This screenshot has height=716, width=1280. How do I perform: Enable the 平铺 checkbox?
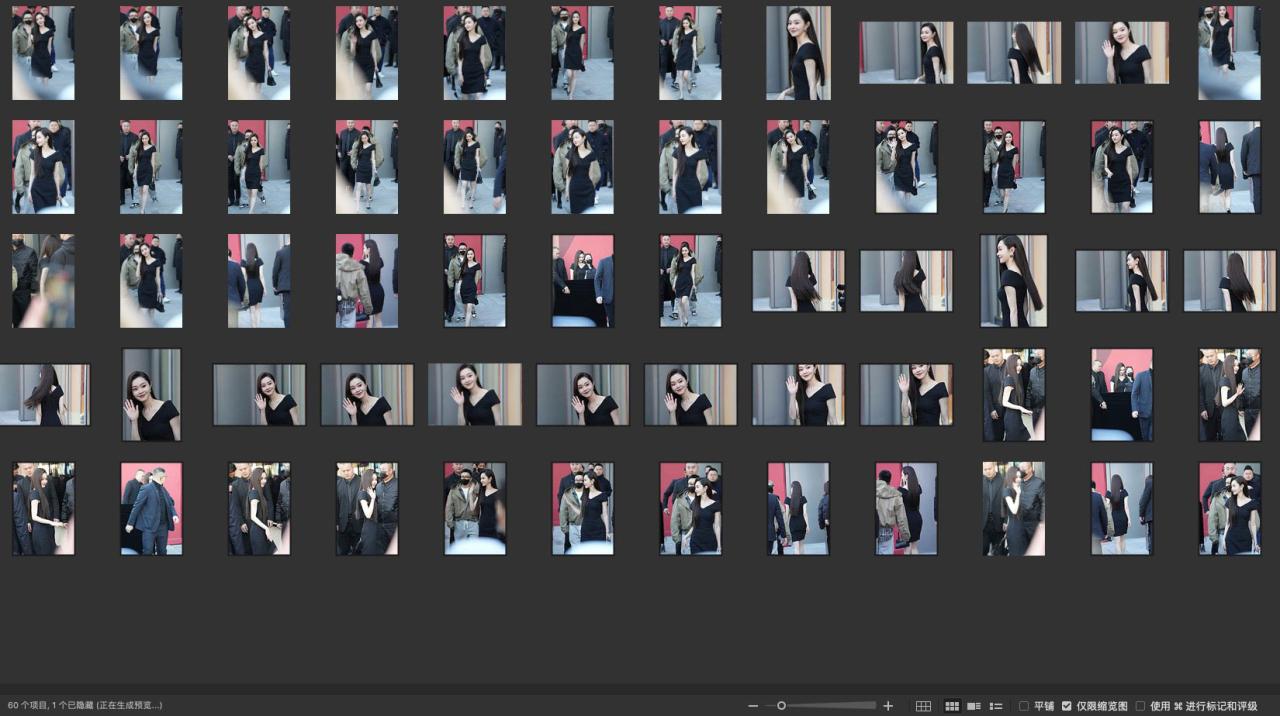tap(1024, 706)
